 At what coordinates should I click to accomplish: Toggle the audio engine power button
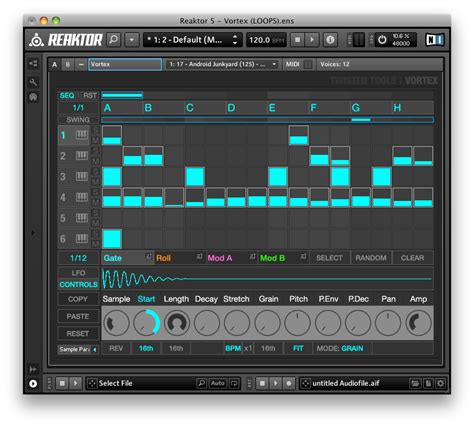coord(382,40)
